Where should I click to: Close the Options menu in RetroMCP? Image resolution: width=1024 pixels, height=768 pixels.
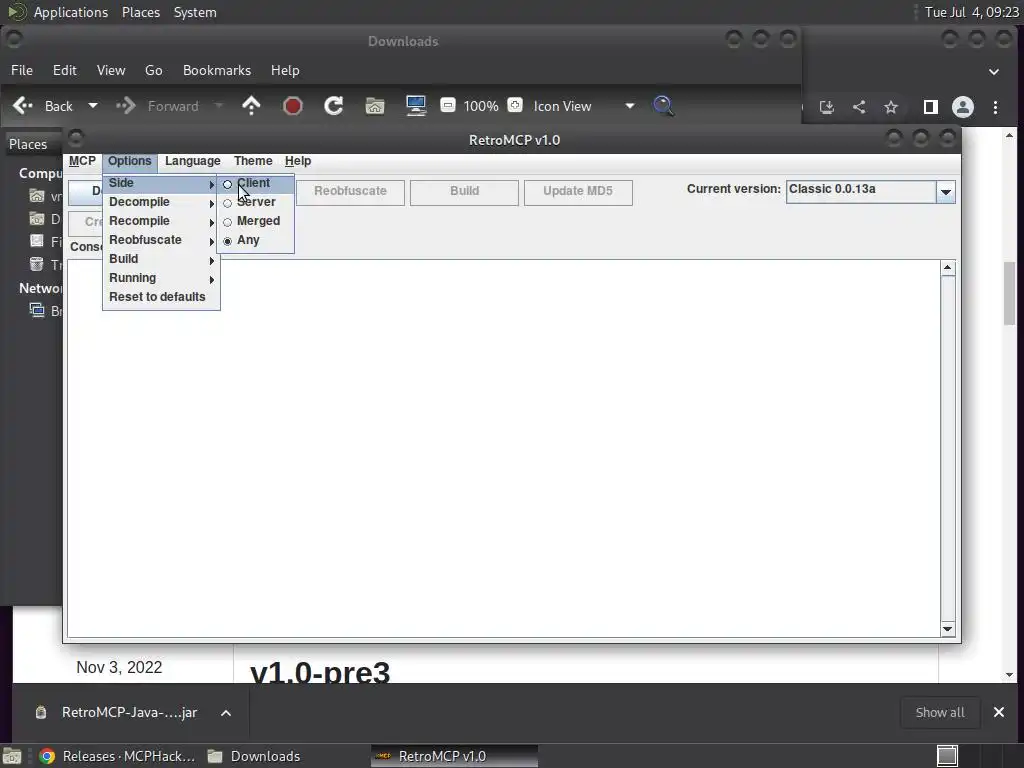click(129, 161)
